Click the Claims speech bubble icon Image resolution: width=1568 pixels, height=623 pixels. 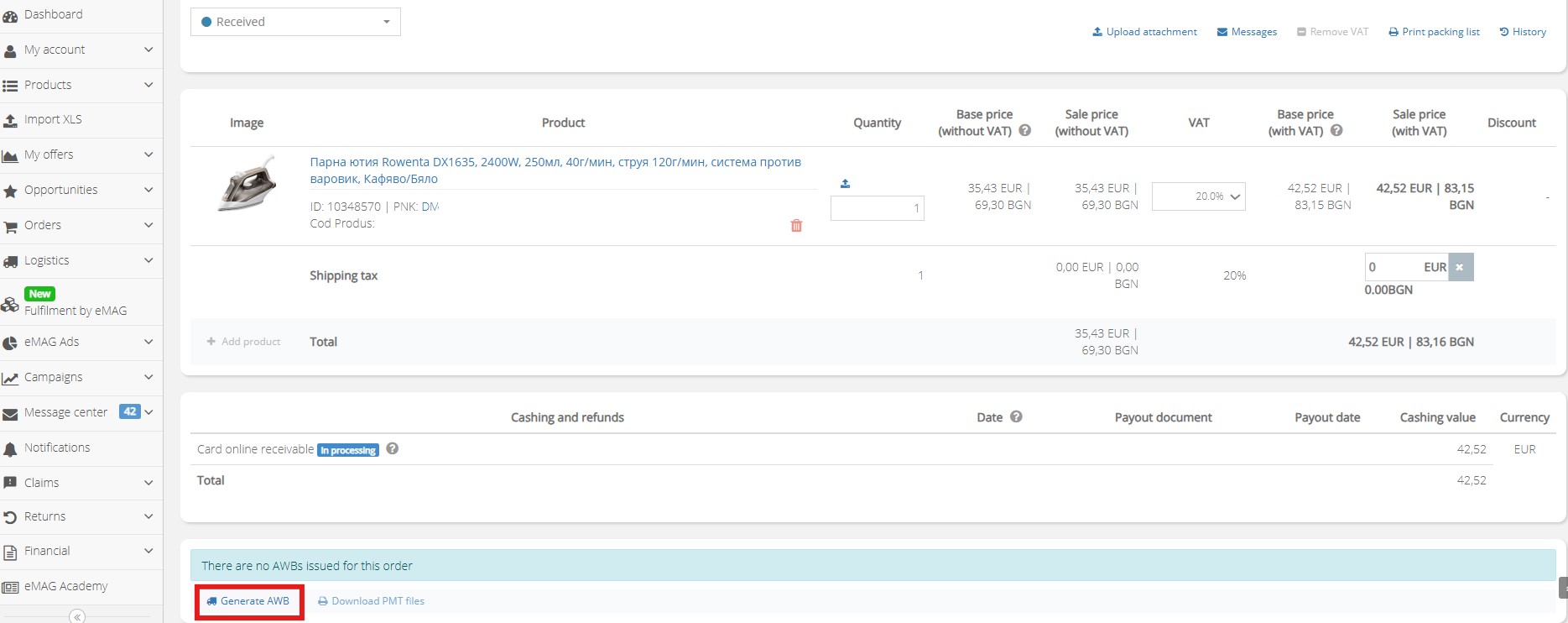pyautogui.click(x=10, y=483)
